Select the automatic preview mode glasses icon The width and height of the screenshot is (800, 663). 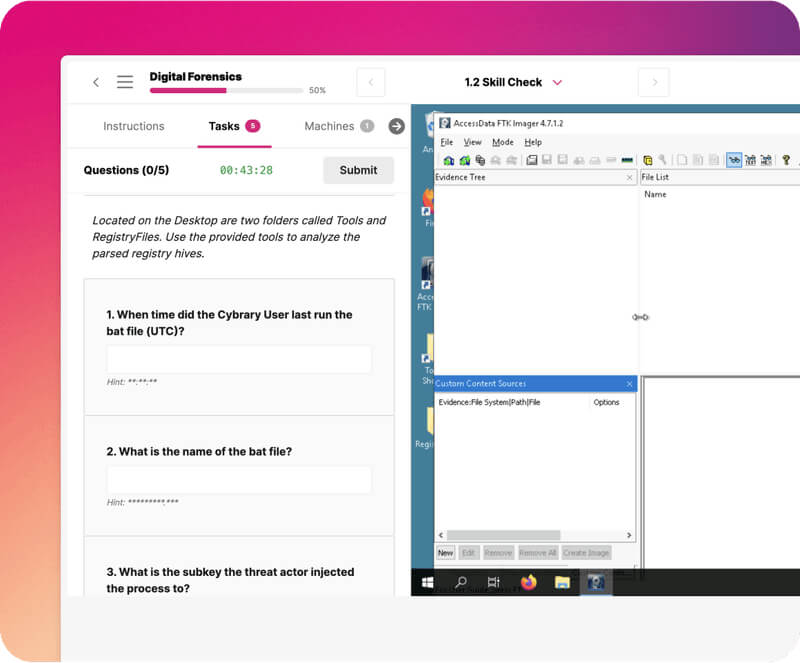(734, 160)
